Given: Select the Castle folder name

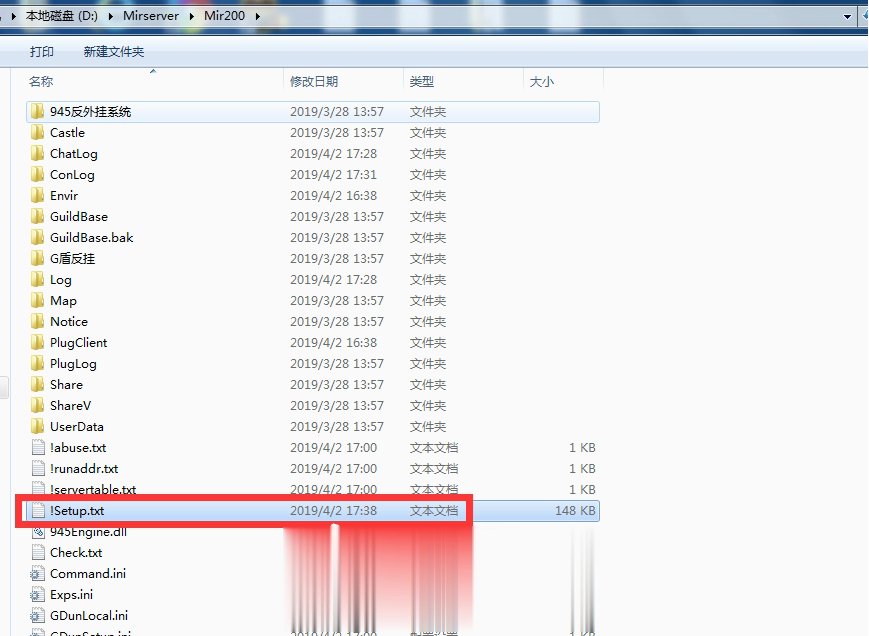Looking at the screenshot, I should tap(67, 132).
